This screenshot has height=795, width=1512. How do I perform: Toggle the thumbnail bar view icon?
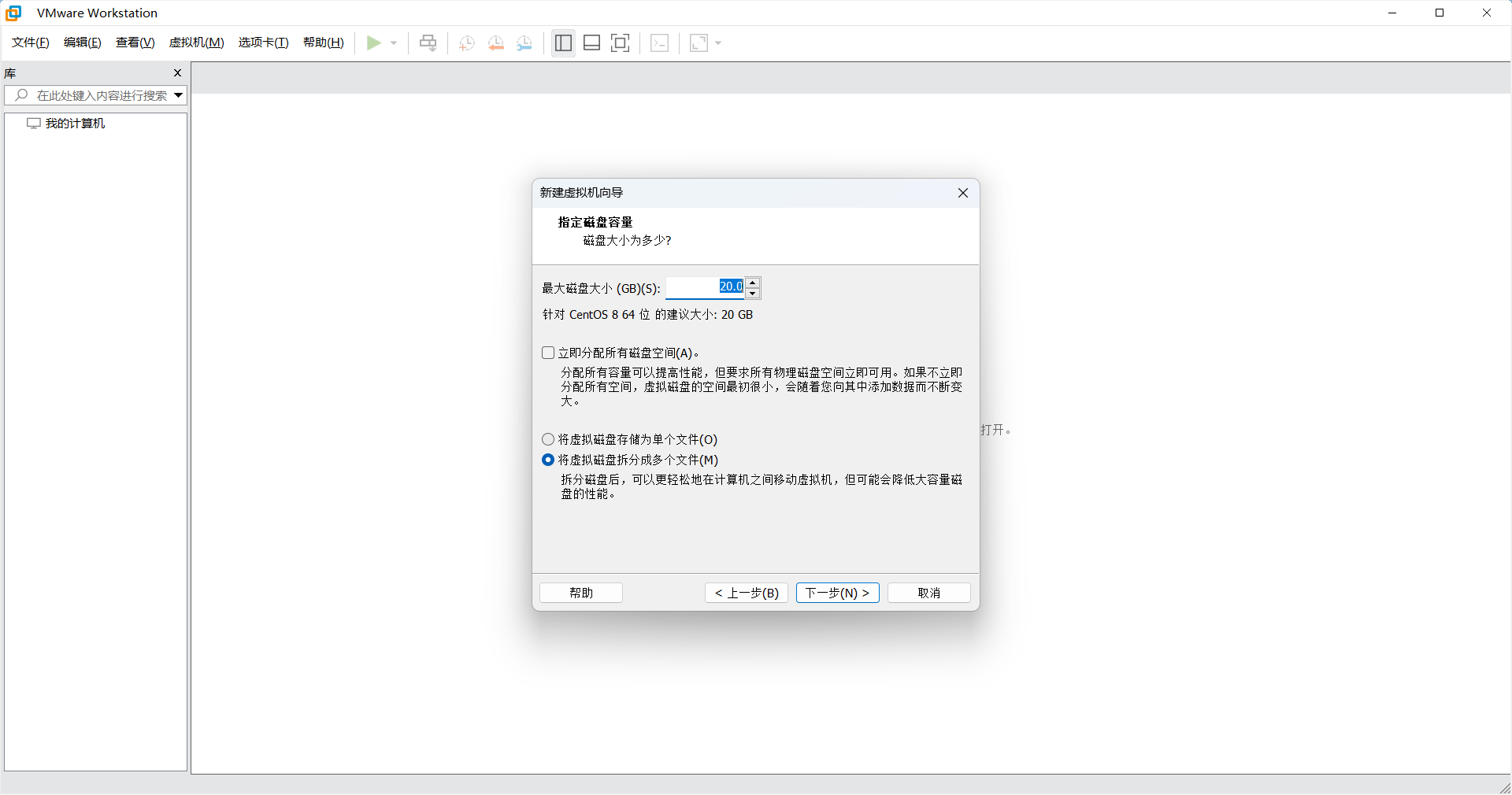(592, 43)
